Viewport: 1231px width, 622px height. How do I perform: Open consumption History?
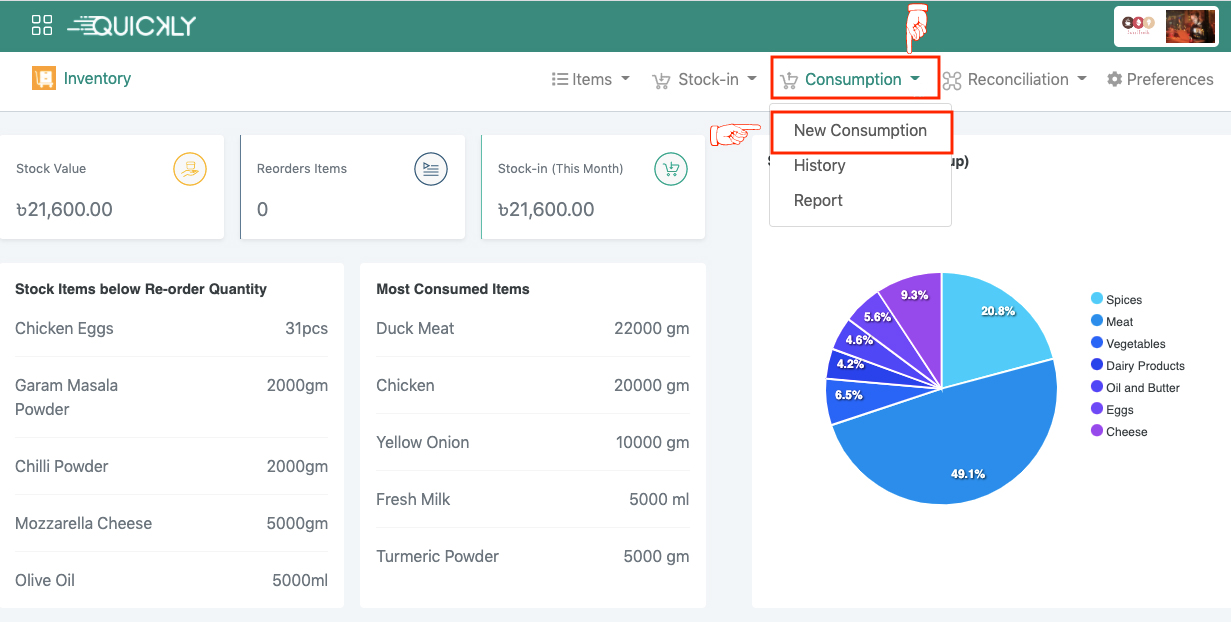[x=819, y=166]
